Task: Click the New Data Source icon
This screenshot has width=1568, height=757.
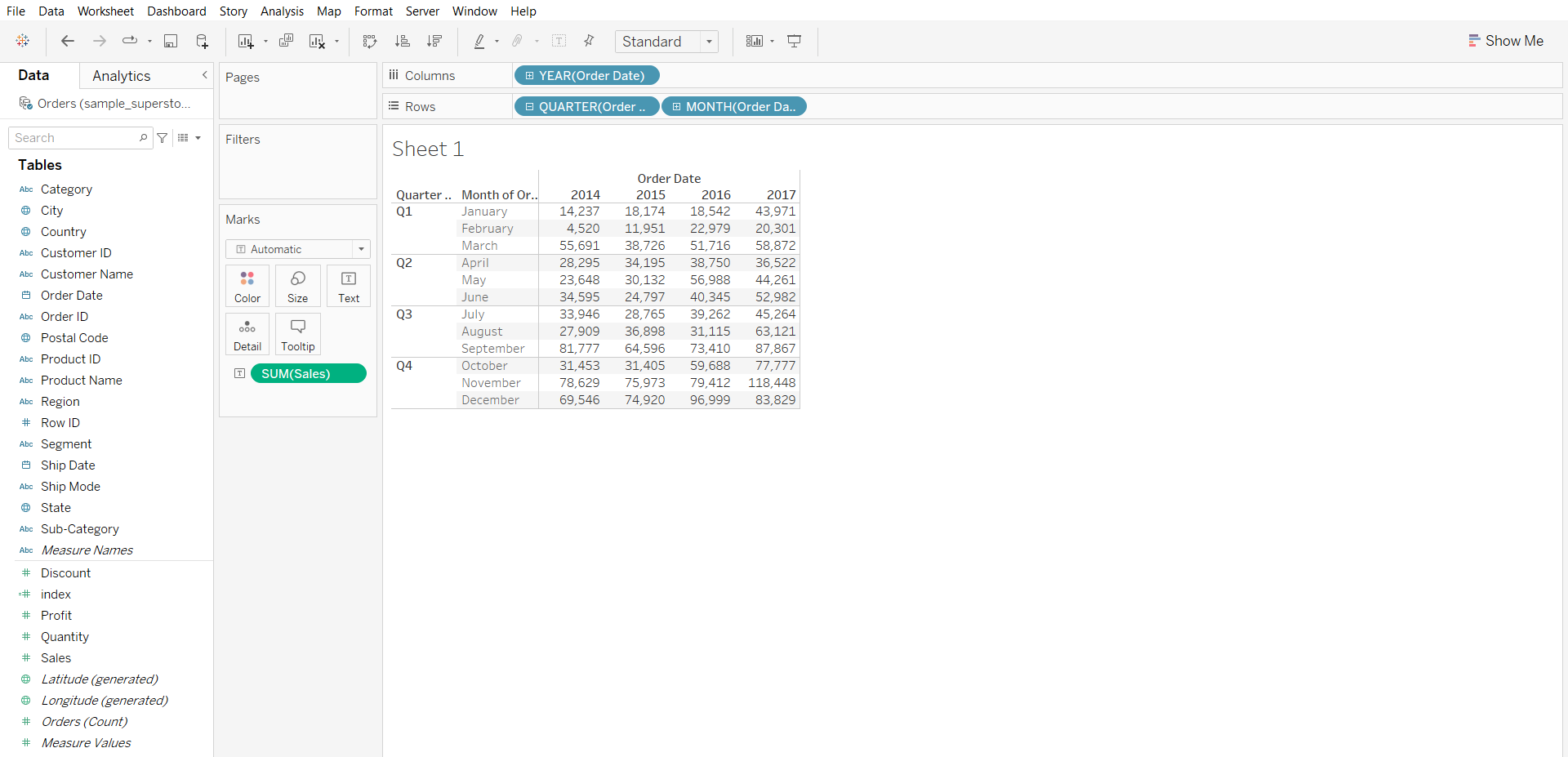Action: [x=202, y=42]
